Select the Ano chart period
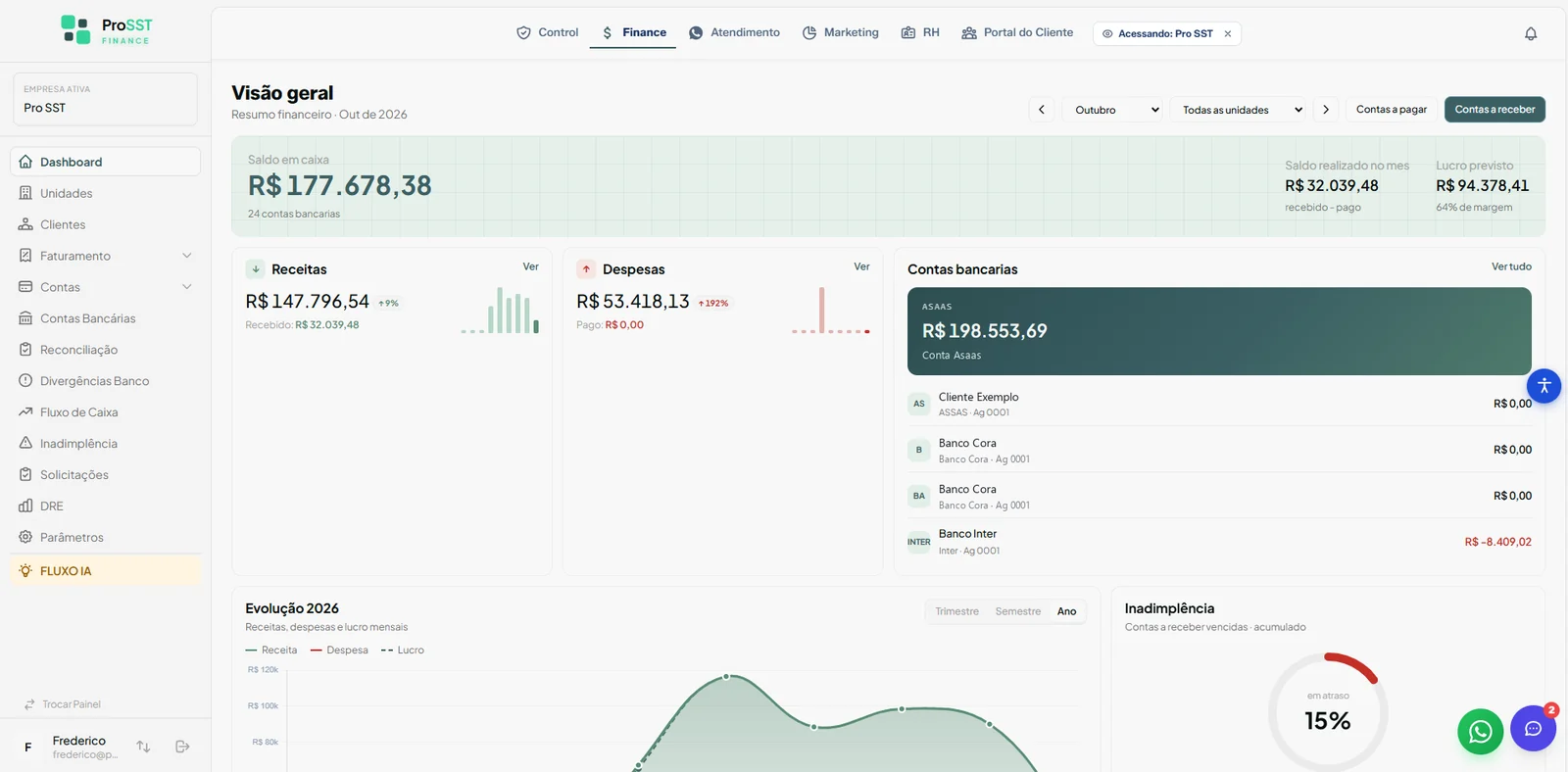The width and height of the screenshot is (1568, 772). coord(1067,611)
